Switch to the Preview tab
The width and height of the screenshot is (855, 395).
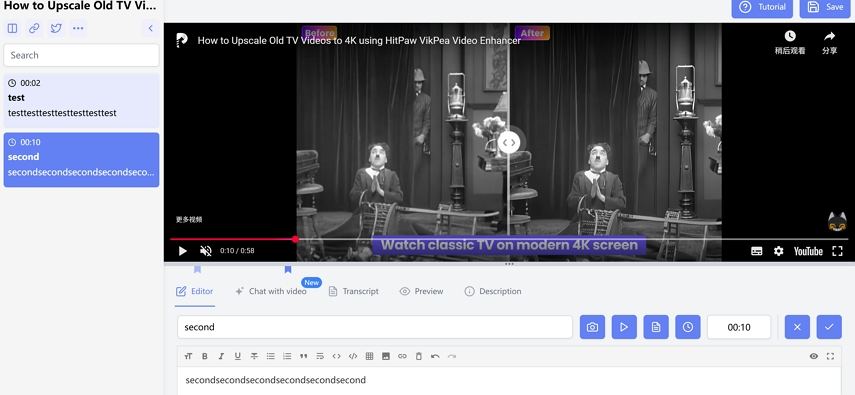coord(422,291)
